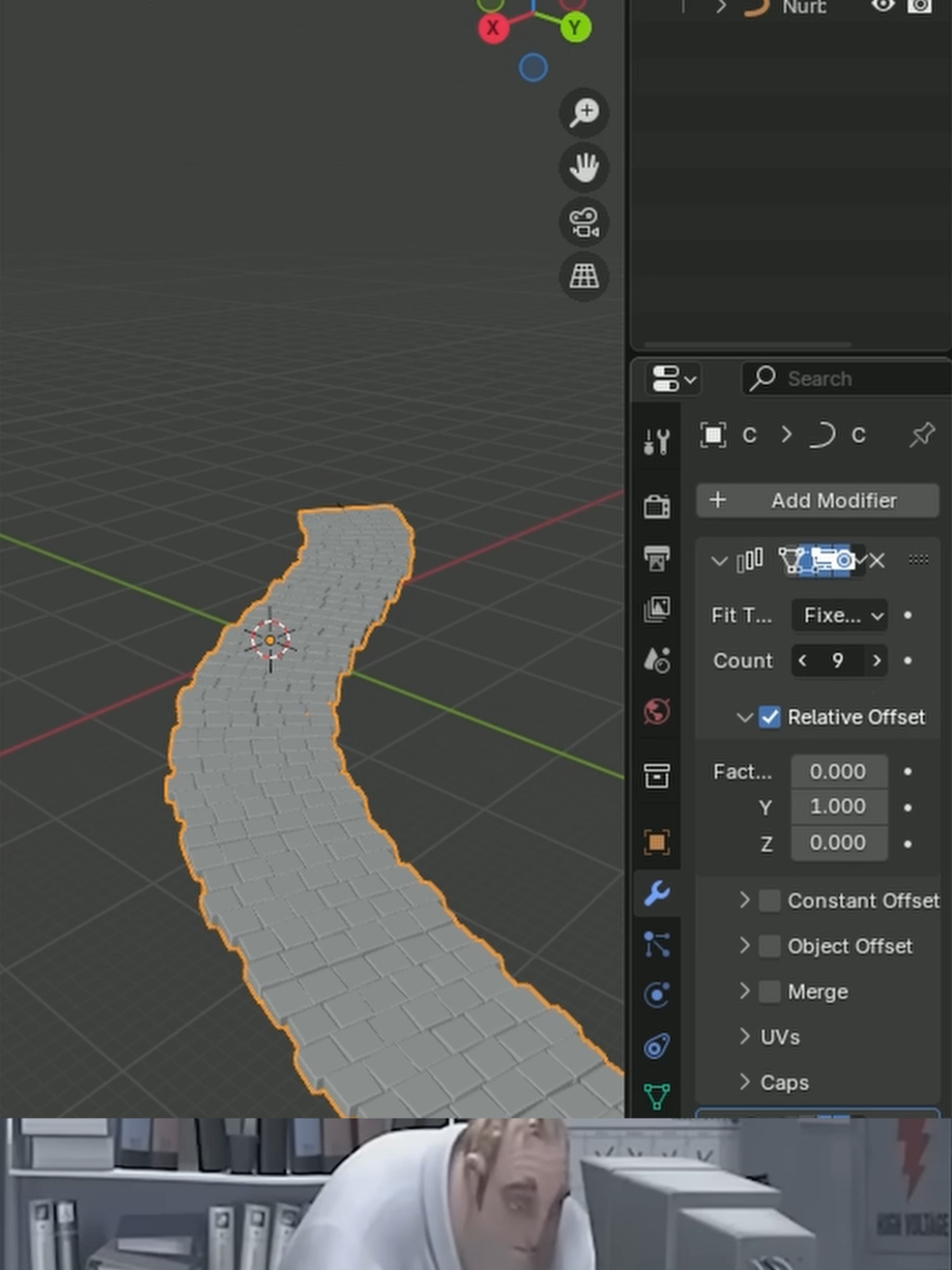Open the editor type dropdown
This screenshot has width=952, height=1270.
click(x=673, y=379)
